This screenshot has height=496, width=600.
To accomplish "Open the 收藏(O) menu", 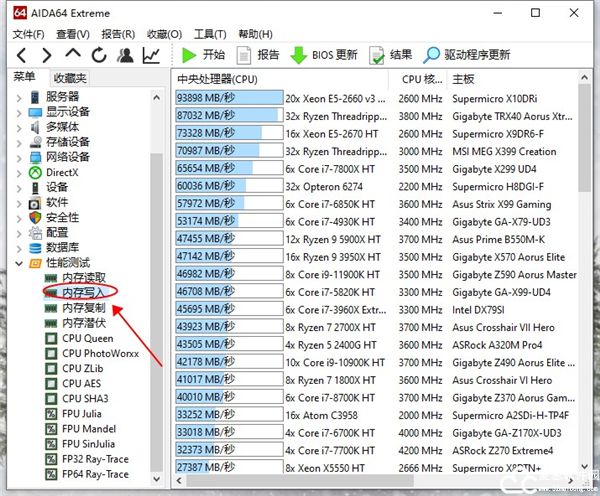I will pyautogui.click(x=164, y=34).
